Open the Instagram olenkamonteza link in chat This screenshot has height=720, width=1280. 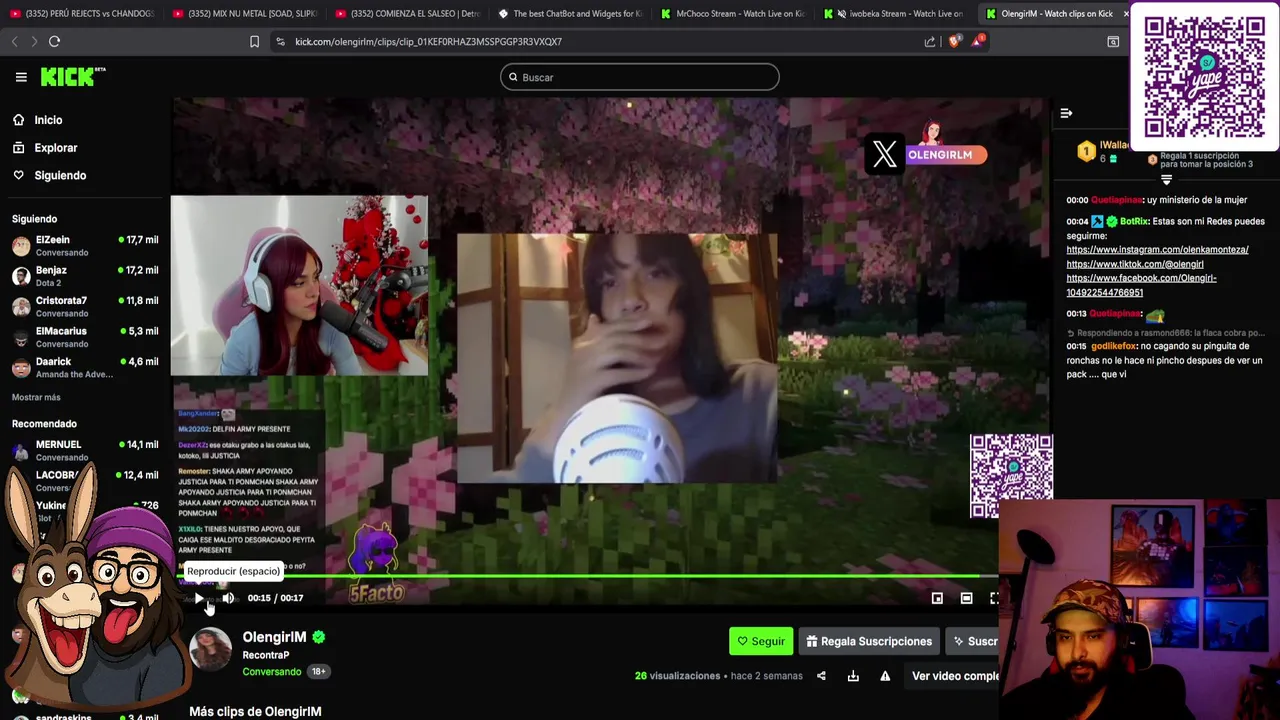click(1157, 250)
